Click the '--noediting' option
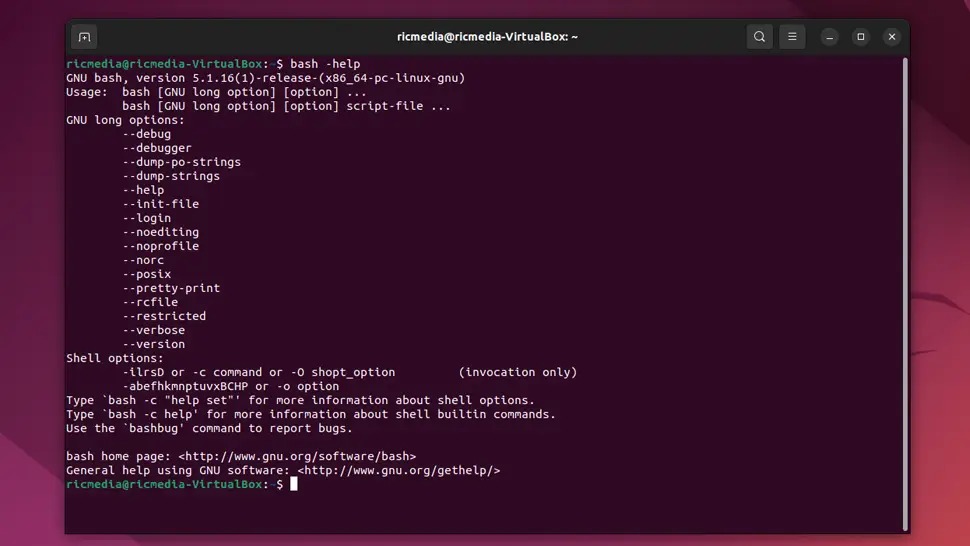 [x=161, y=232]
